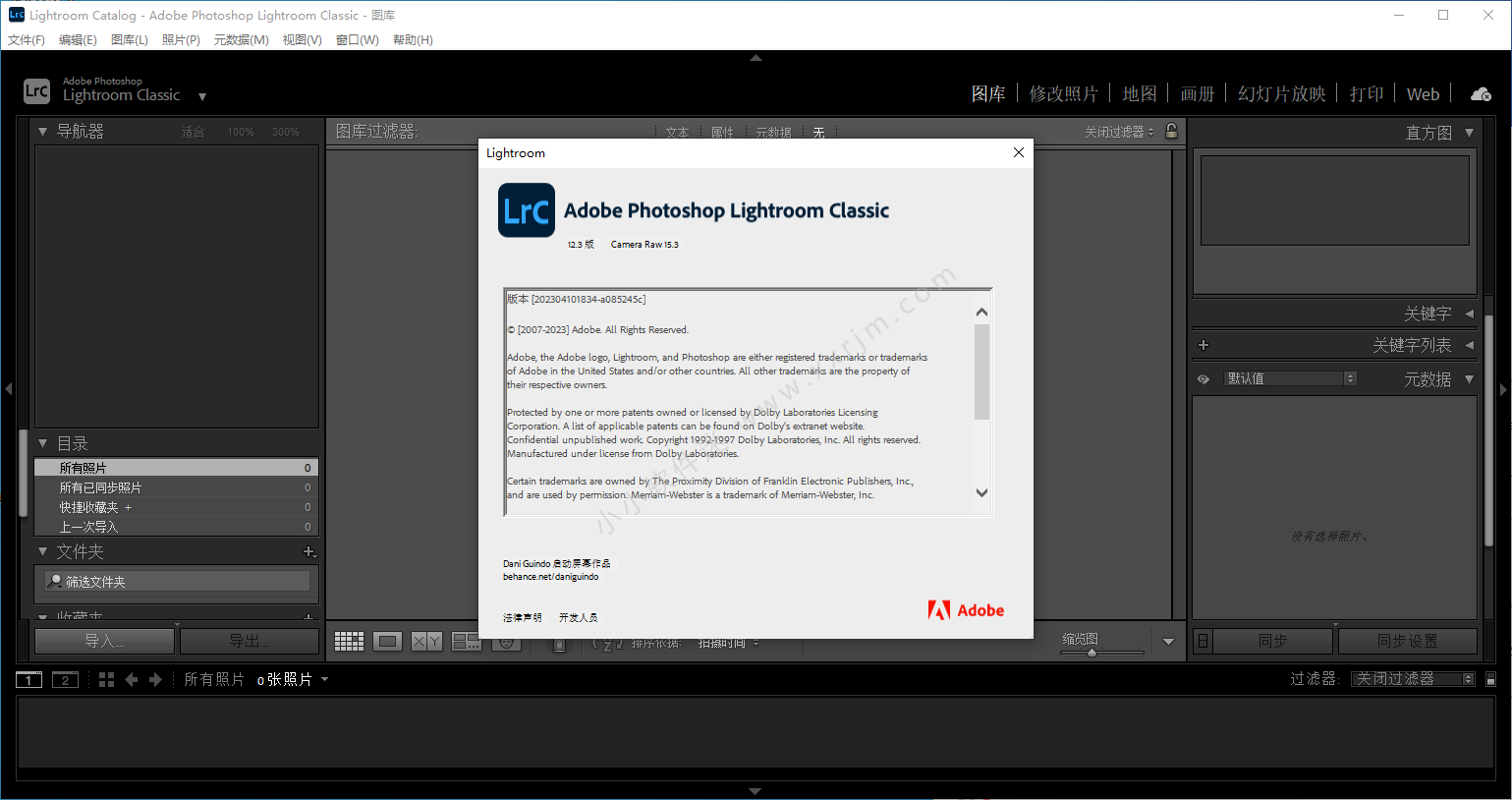The width and height of the screenshot is (1512, 800).
Task: Click the cloud sync status icon
Action: 1481,94
